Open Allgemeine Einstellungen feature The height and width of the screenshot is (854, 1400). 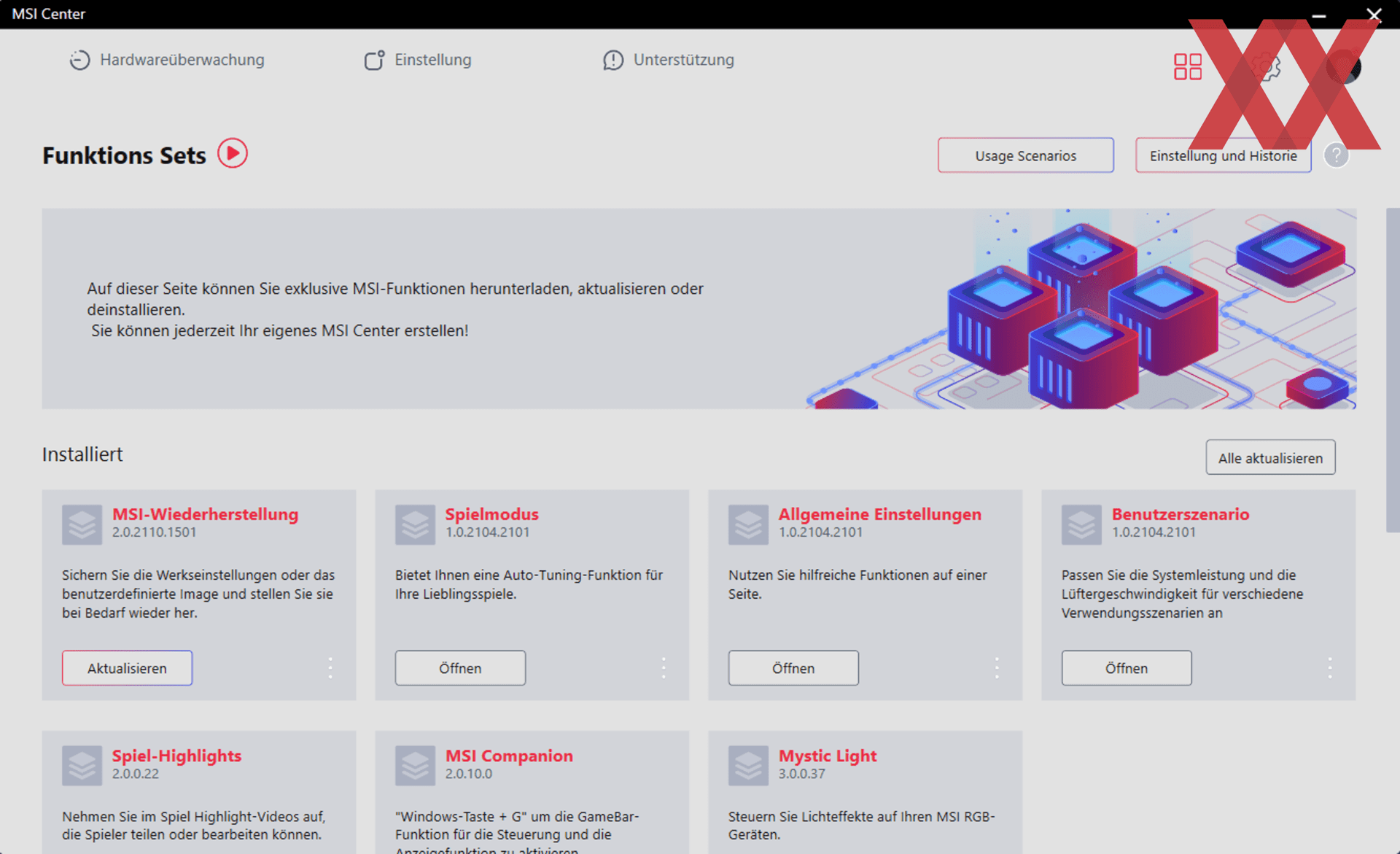pos(793,668)
